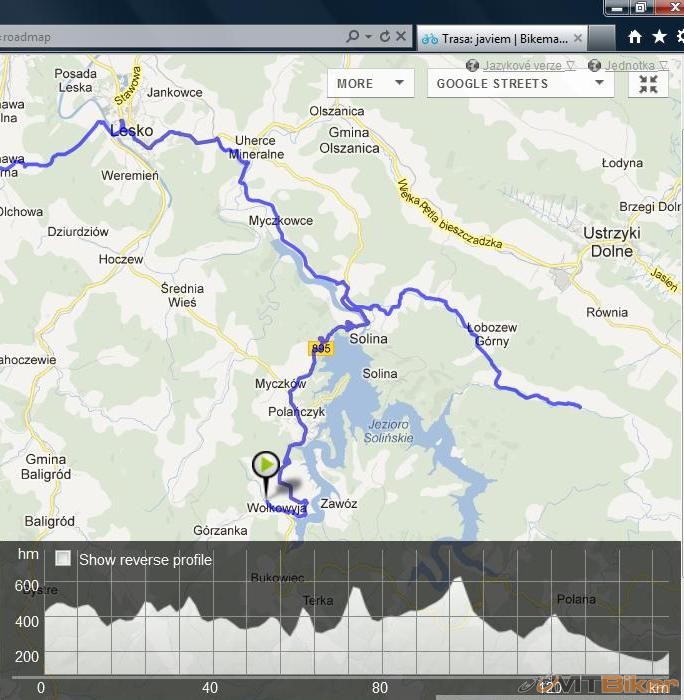
Task: Click the Ustrzyki Dolne town label
Action: (609, 241)
